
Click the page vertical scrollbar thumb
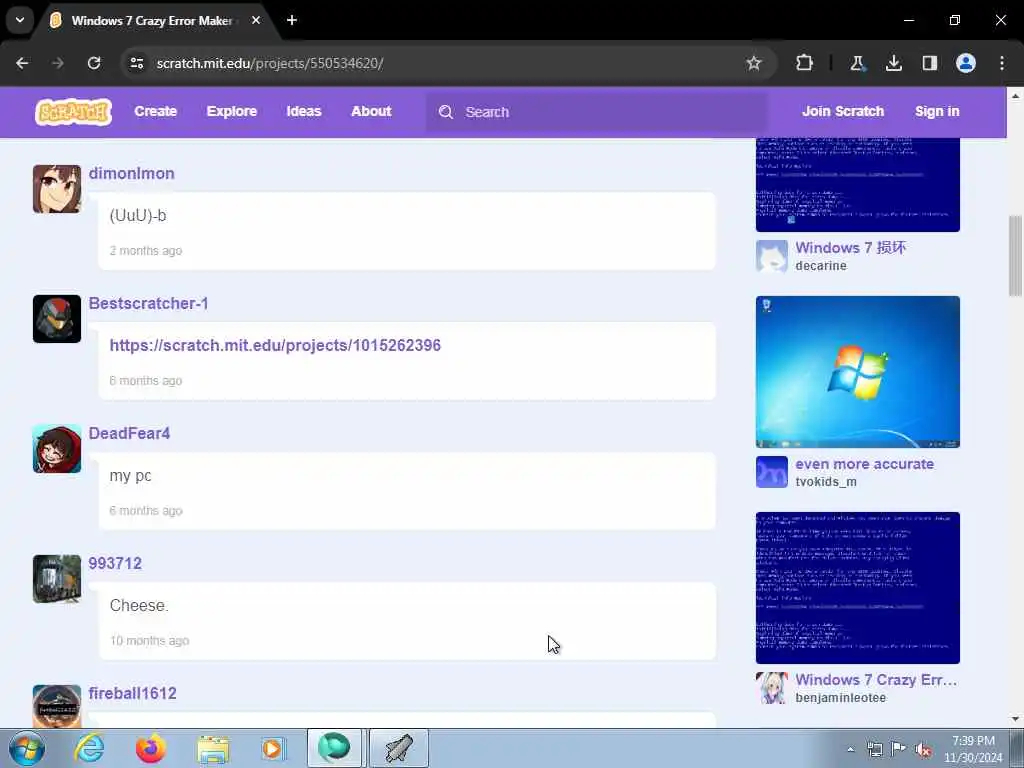click(1015, 255)
